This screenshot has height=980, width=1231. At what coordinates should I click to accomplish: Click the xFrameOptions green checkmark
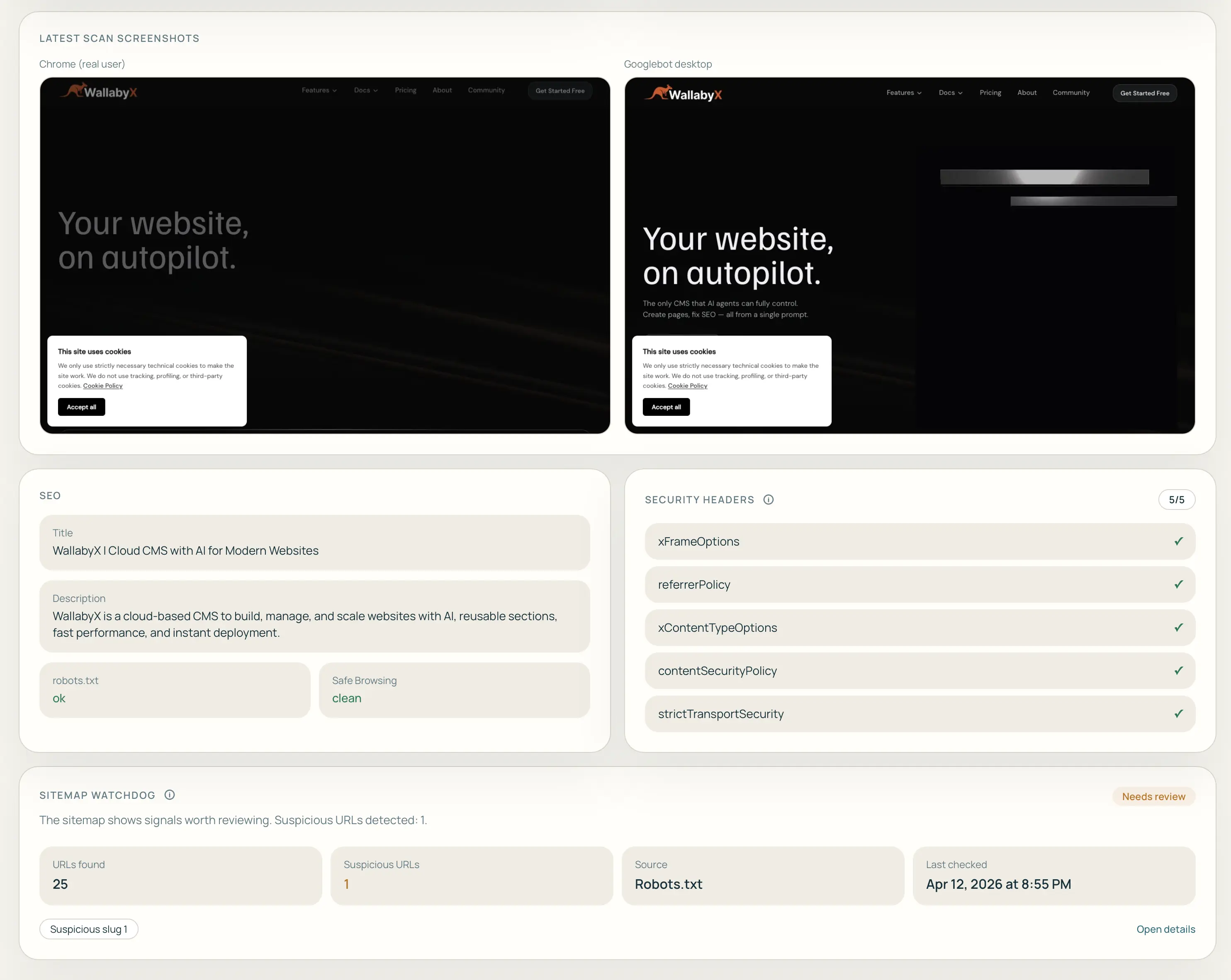[x=1178, y=541]
